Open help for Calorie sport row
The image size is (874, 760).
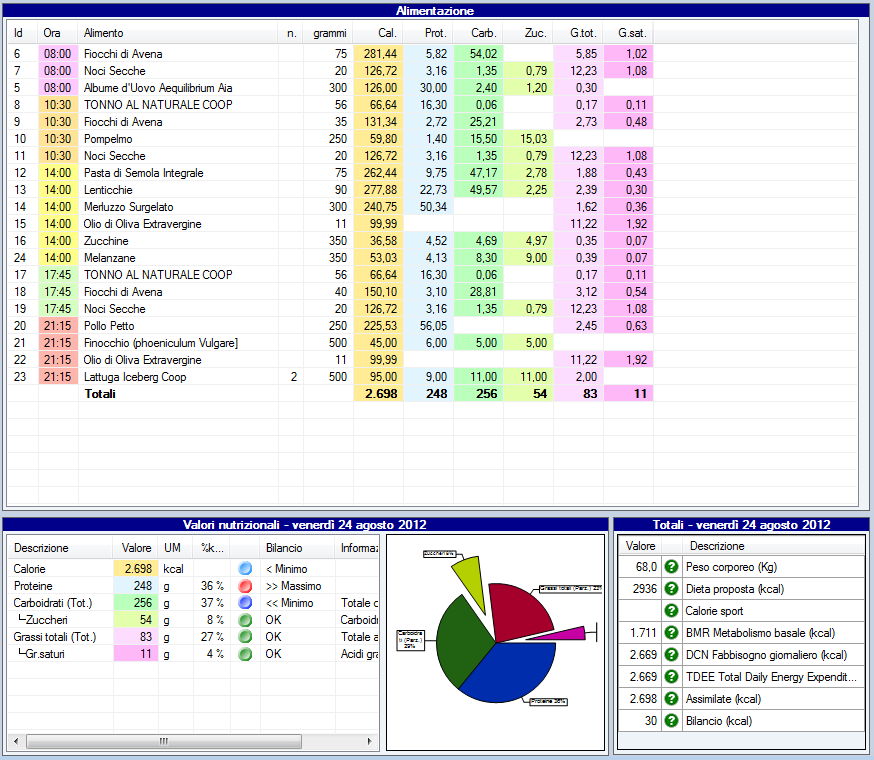(x=671, y=611)
